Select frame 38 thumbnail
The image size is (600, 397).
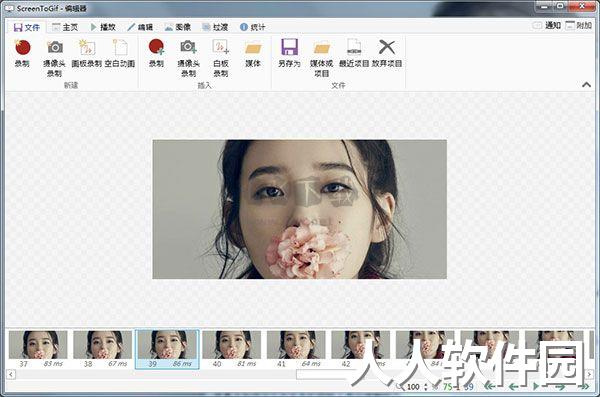tap(102, 349)
